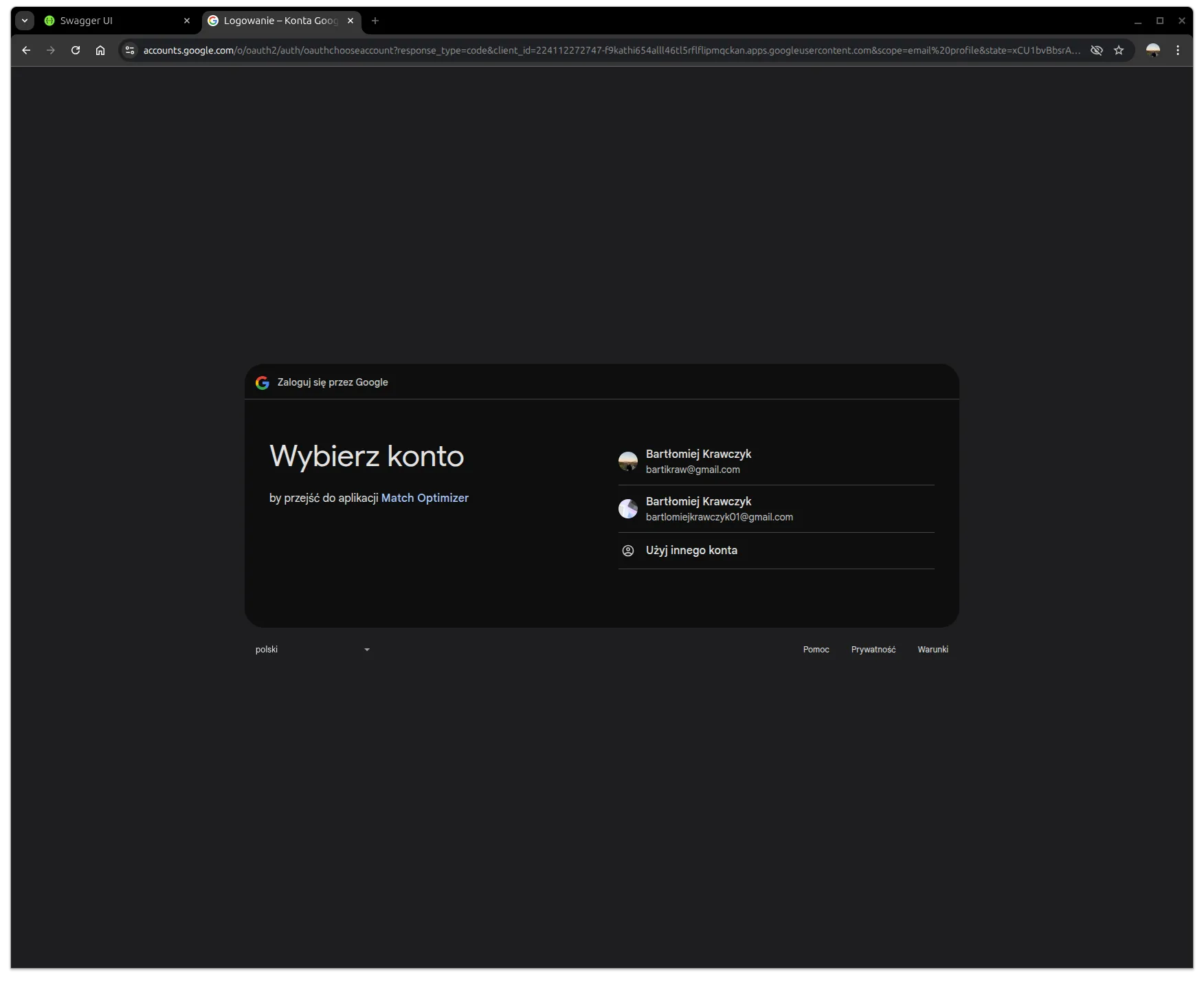Select the Logowanie – Konta Google tab
Viewport: 1204px width, 990px height.
(x=275, y=21)
